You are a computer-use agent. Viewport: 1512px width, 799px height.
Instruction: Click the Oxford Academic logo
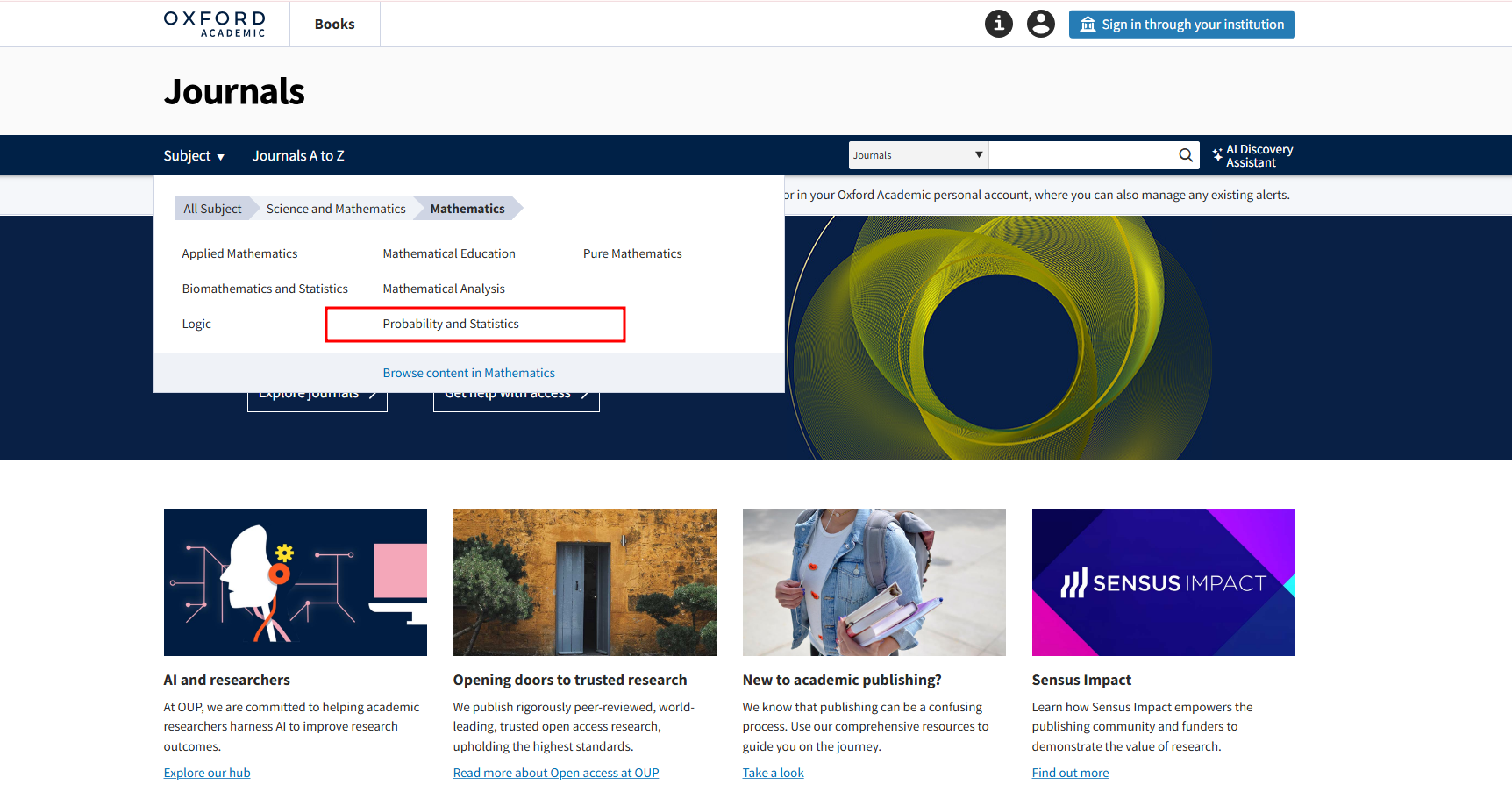coord(215,24)
